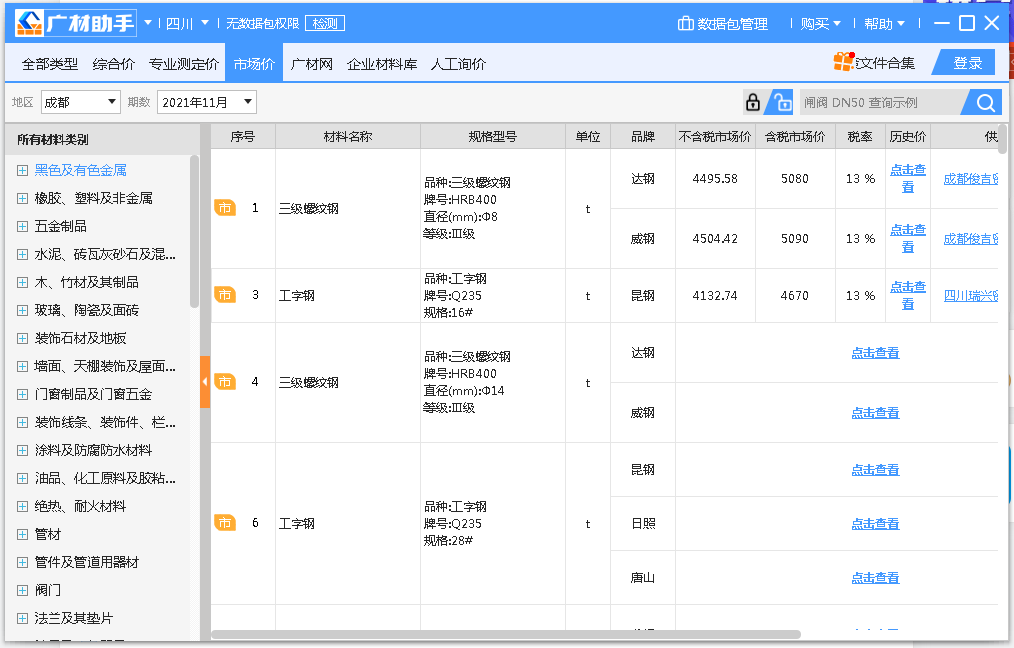Screen dimensions: 1014x648
Task: Expand 木、竹材及其制品 tree node
Action: (x=23, y=283)
